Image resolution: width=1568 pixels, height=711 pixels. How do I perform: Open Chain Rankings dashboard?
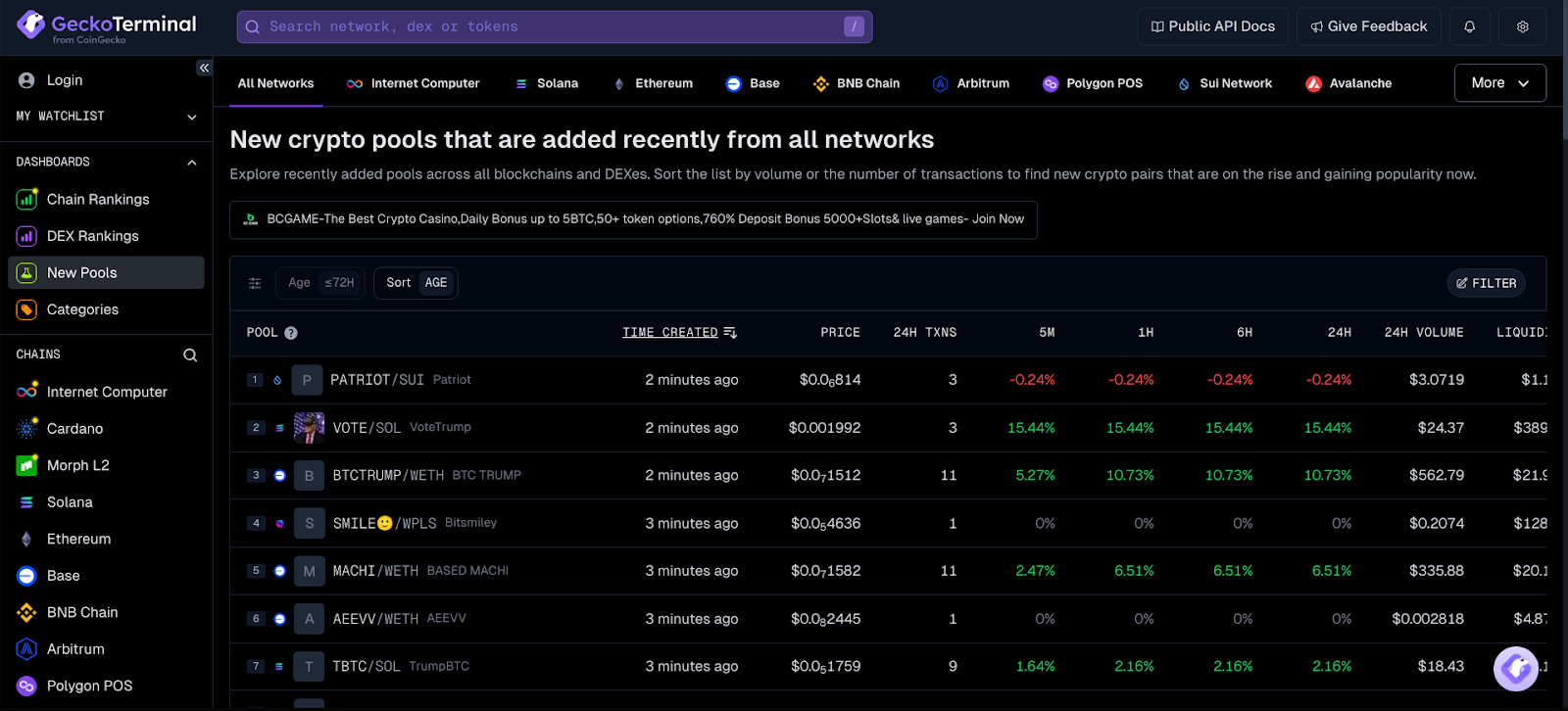point(106,199)
